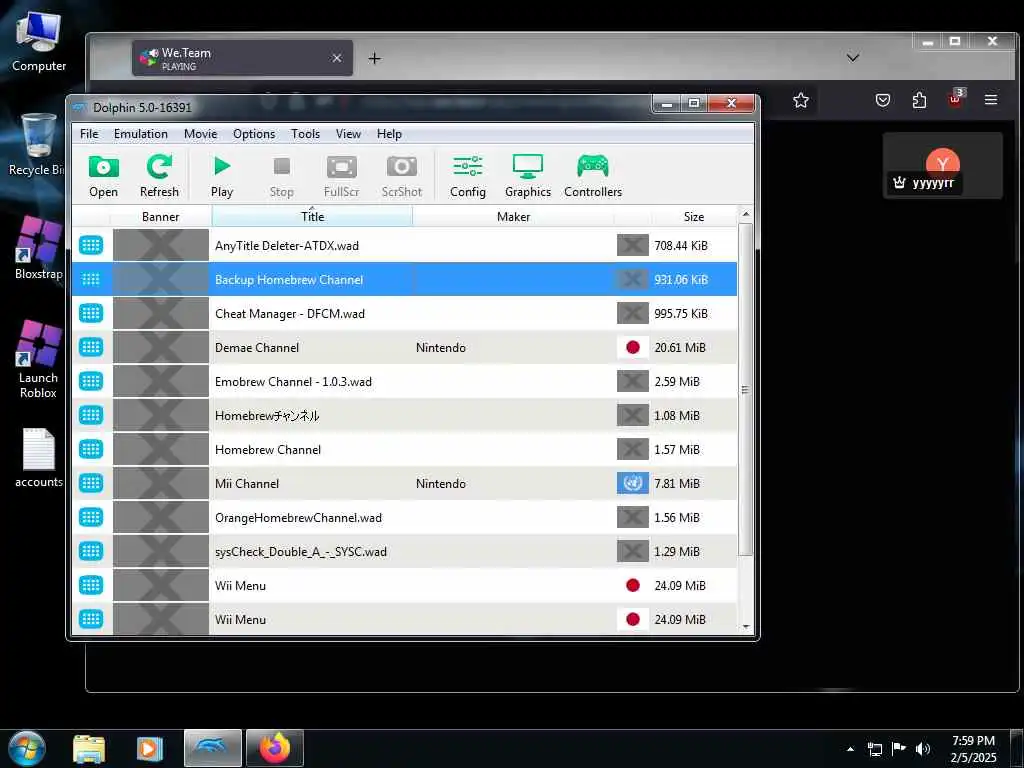Open the File menu in Dolphin
1024x768 pixels.
click(89, 134)
